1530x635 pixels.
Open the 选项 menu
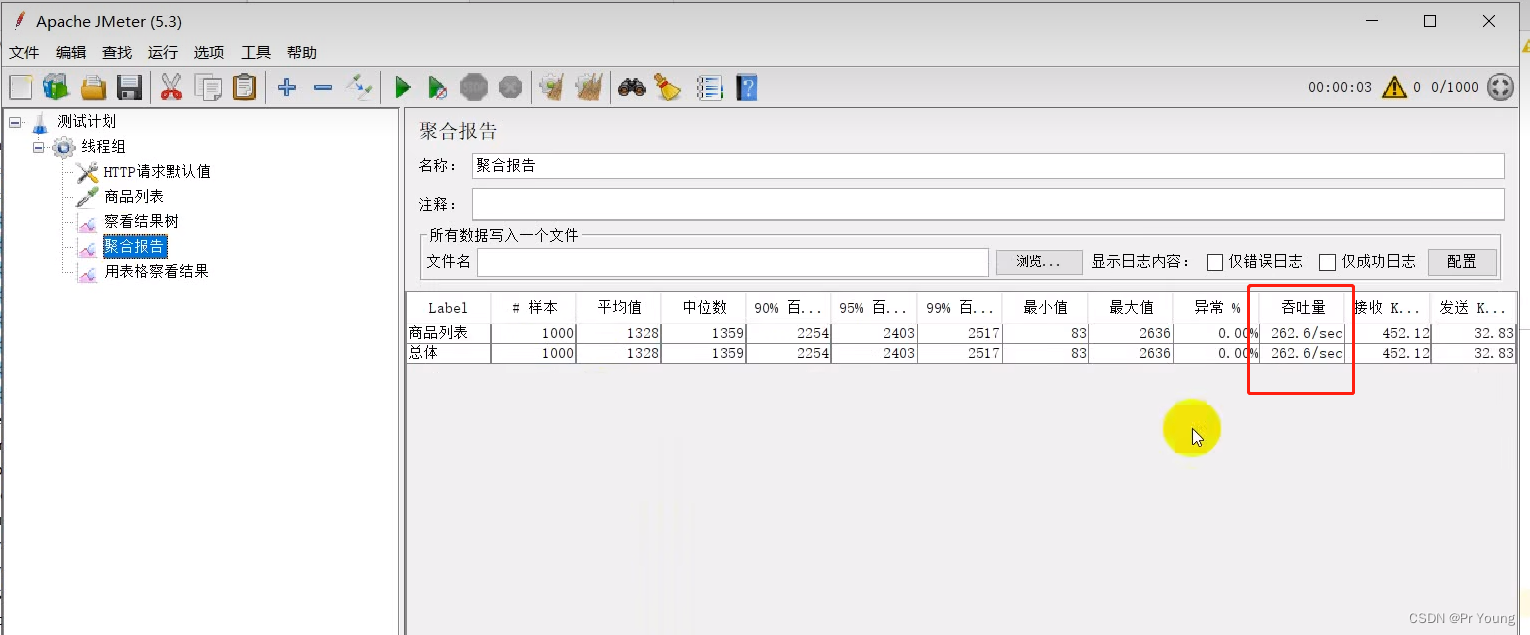pyautogui.click(x=209, y=53)
